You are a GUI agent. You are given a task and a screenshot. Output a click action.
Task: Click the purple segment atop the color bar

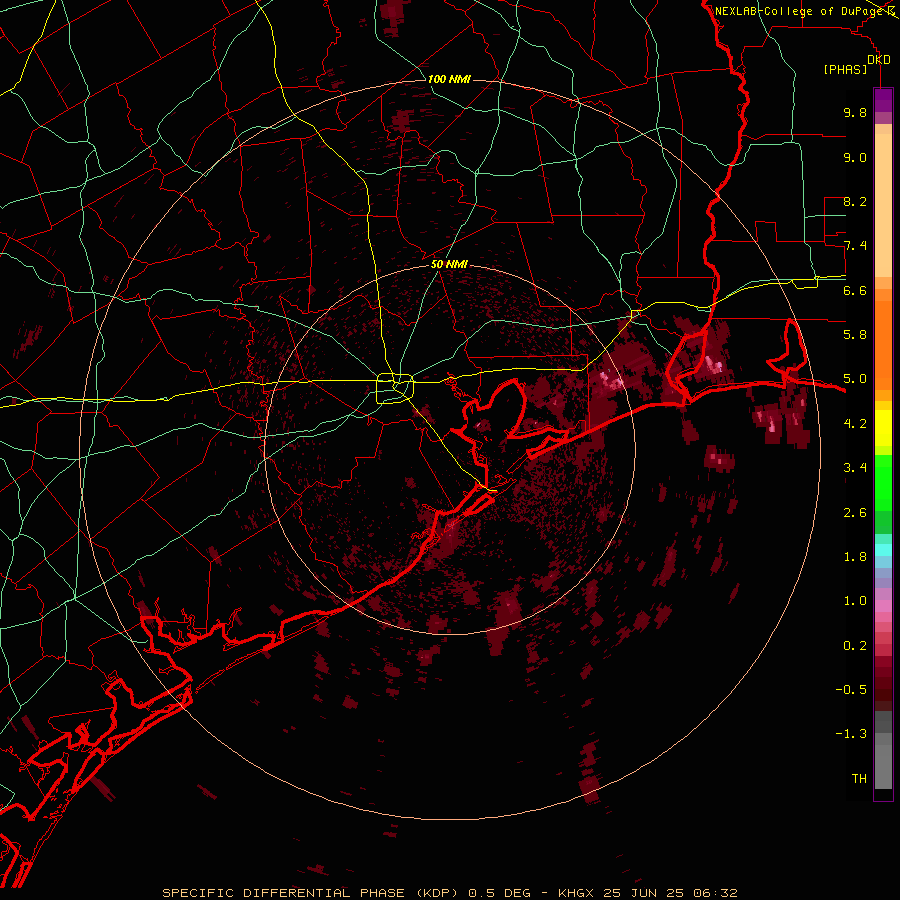click(883, 100)
